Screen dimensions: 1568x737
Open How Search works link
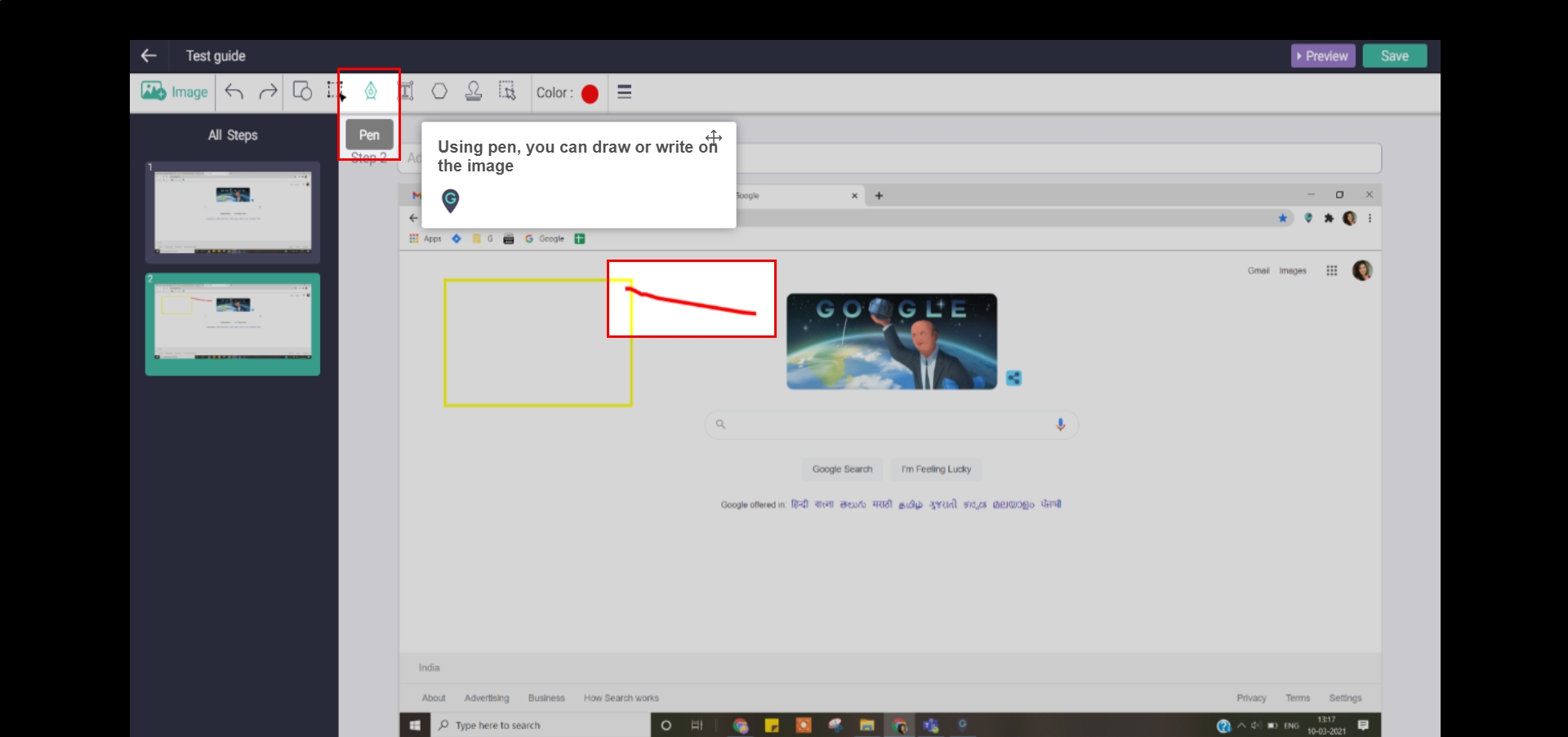click(x=621, y=699)
